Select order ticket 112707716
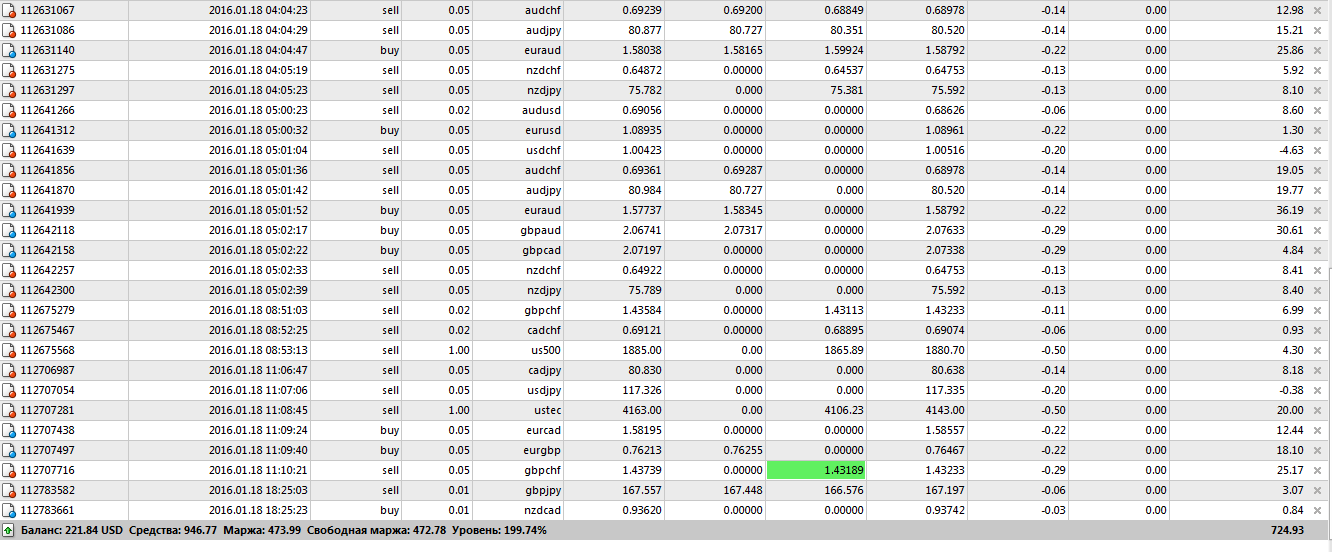This screenshot has height=552, width=1332. coord(47,470)
